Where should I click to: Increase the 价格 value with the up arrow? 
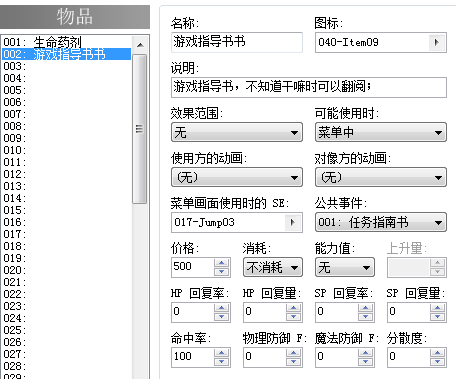(222, 263)
